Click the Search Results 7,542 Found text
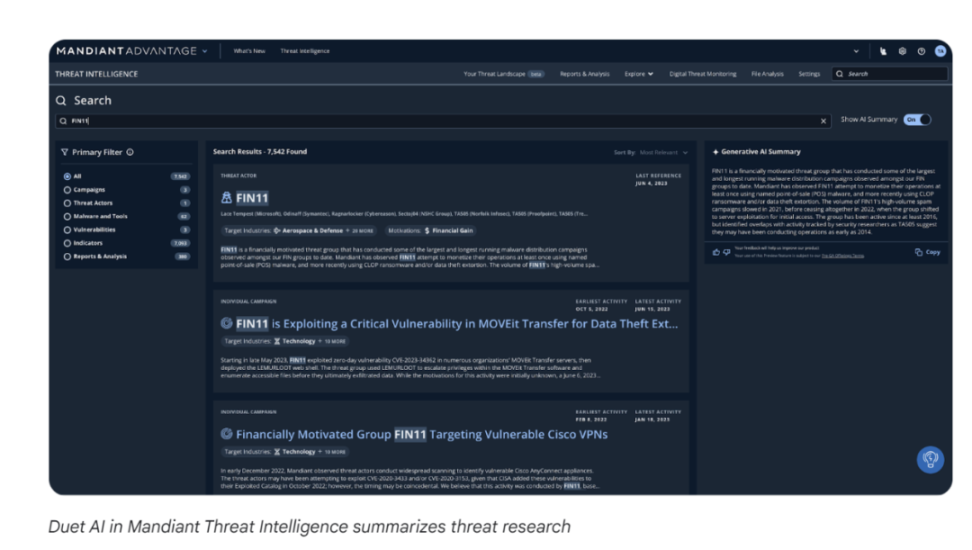 point(260,151)
